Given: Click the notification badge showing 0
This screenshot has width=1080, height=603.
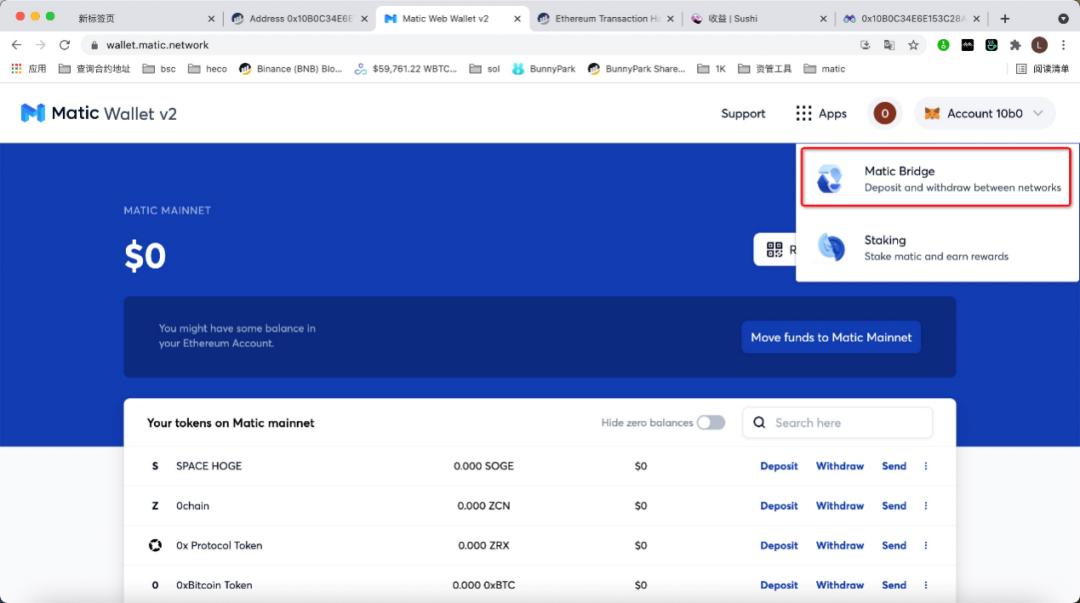Looking at the screenshot, I should [x=884, y=113].
